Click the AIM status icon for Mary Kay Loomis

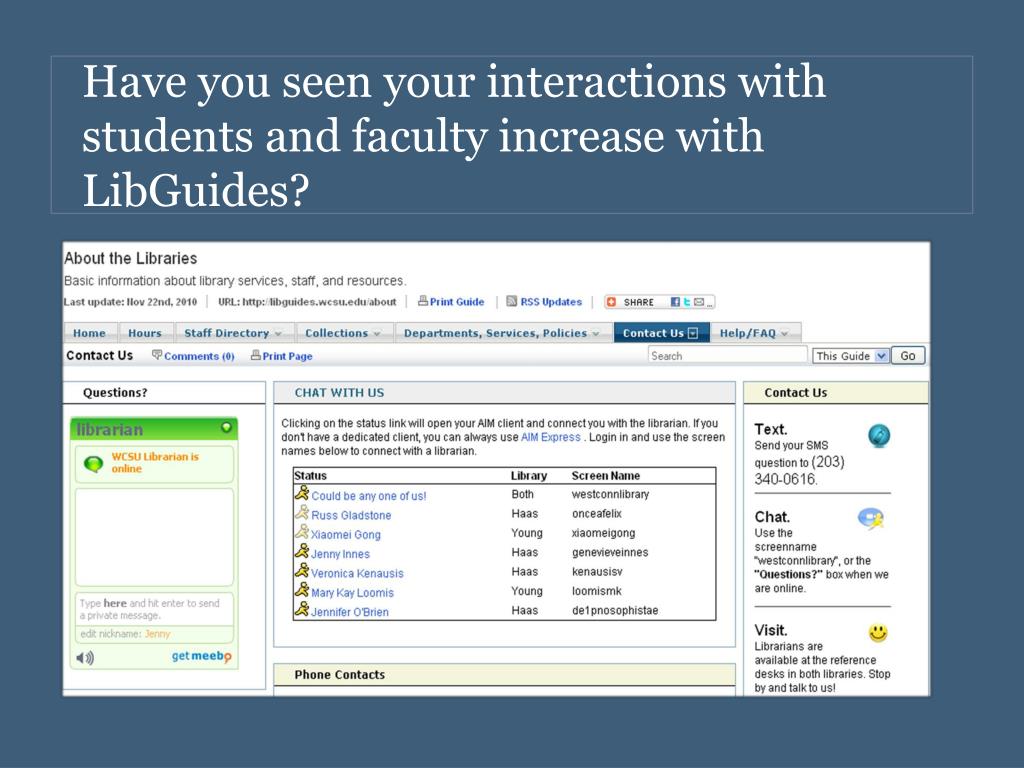pos(302,590)
